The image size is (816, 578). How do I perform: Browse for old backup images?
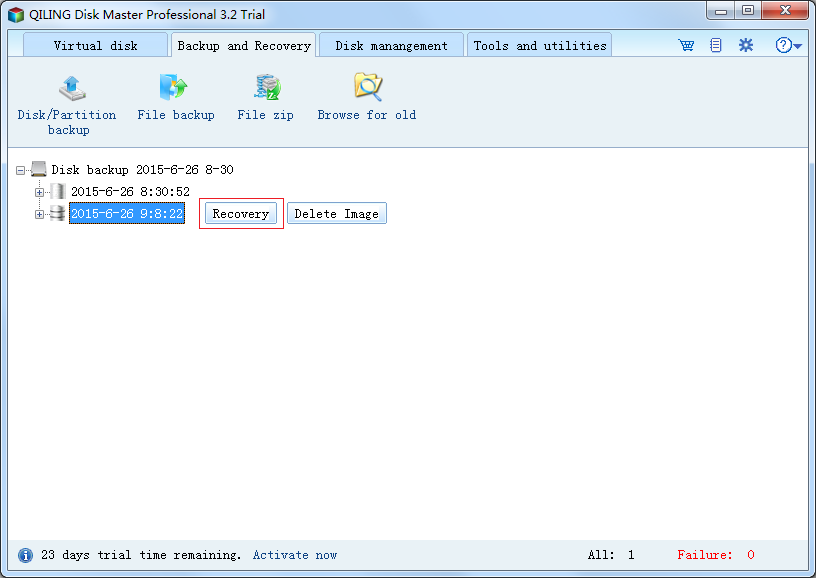[x=367, y=98]
